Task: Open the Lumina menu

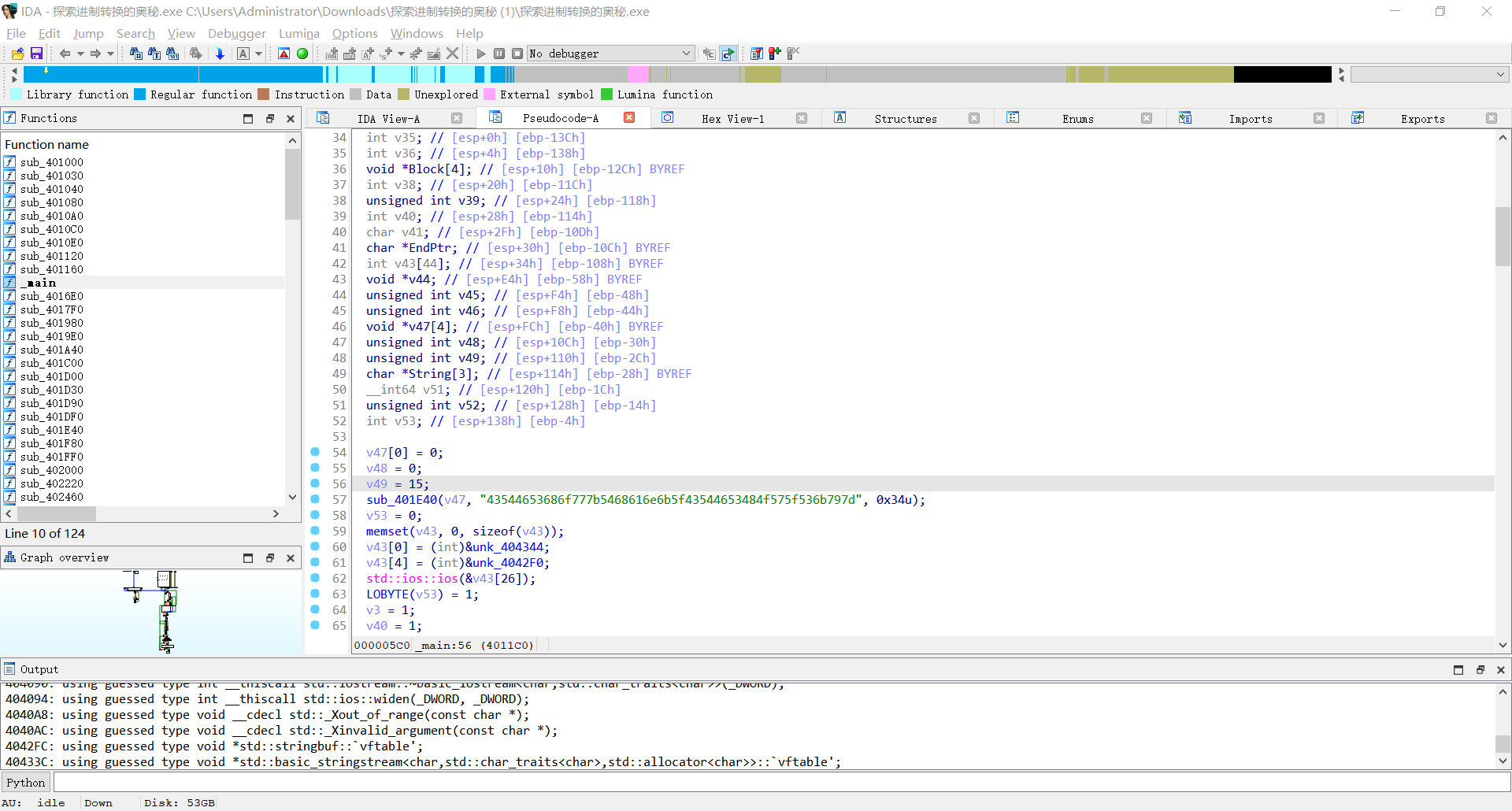Action: coord(299,33)
